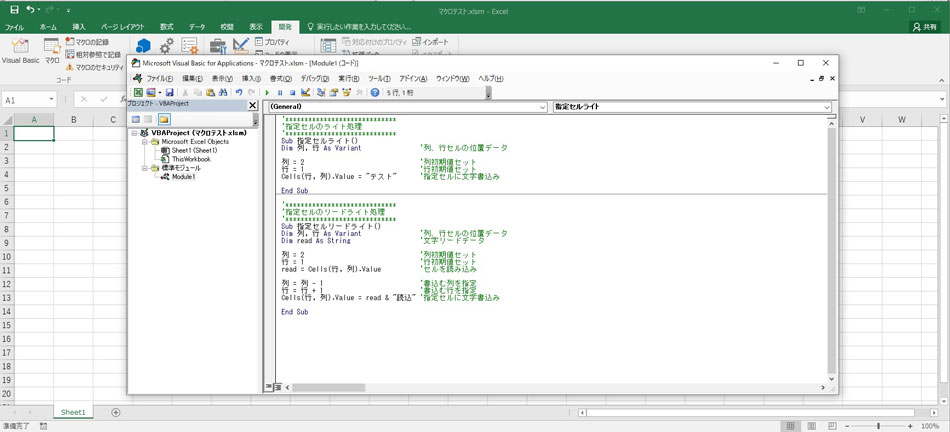This screenshot has height=432, width=950.
Task: Click the Find binoculars icon in VBA toolbar
Action: point(223,93)
